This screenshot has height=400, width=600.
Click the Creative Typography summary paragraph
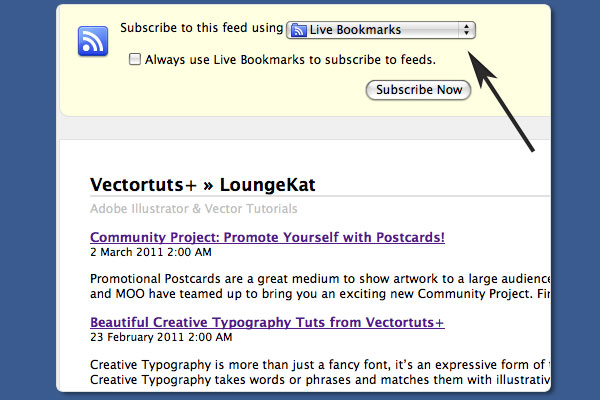320,364
